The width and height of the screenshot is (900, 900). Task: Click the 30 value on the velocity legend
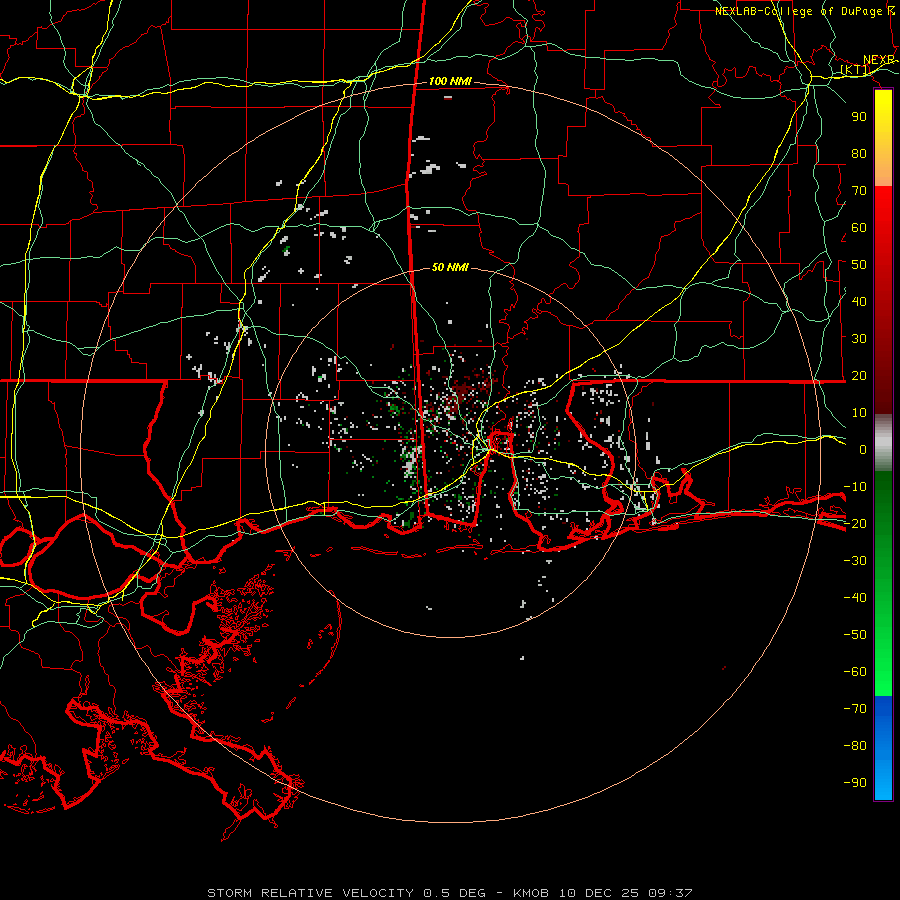click(x=859, y=339)
